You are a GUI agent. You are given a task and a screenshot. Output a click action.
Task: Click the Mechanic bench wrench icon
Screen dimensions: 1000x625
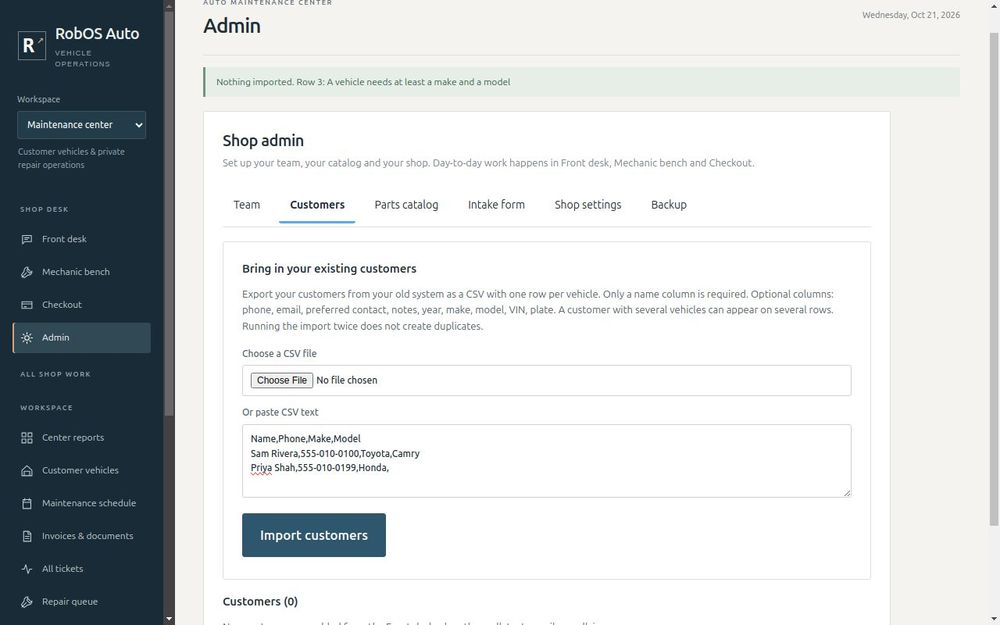click(27, 272)
